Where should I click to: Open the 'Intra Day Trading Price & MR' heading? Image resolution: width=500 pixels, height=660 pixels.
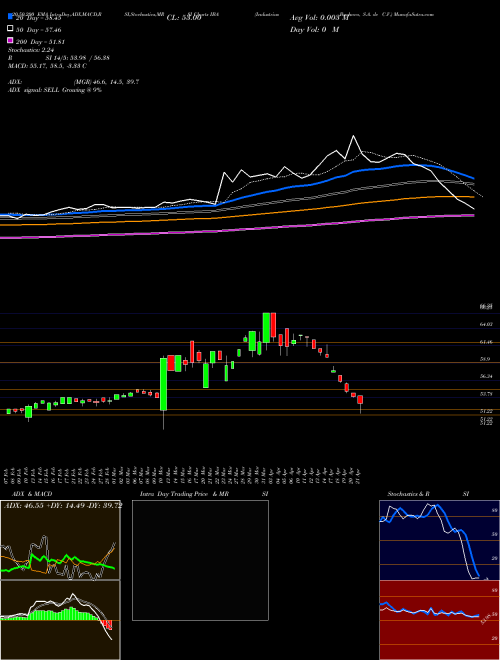click(x=184, y=494)
